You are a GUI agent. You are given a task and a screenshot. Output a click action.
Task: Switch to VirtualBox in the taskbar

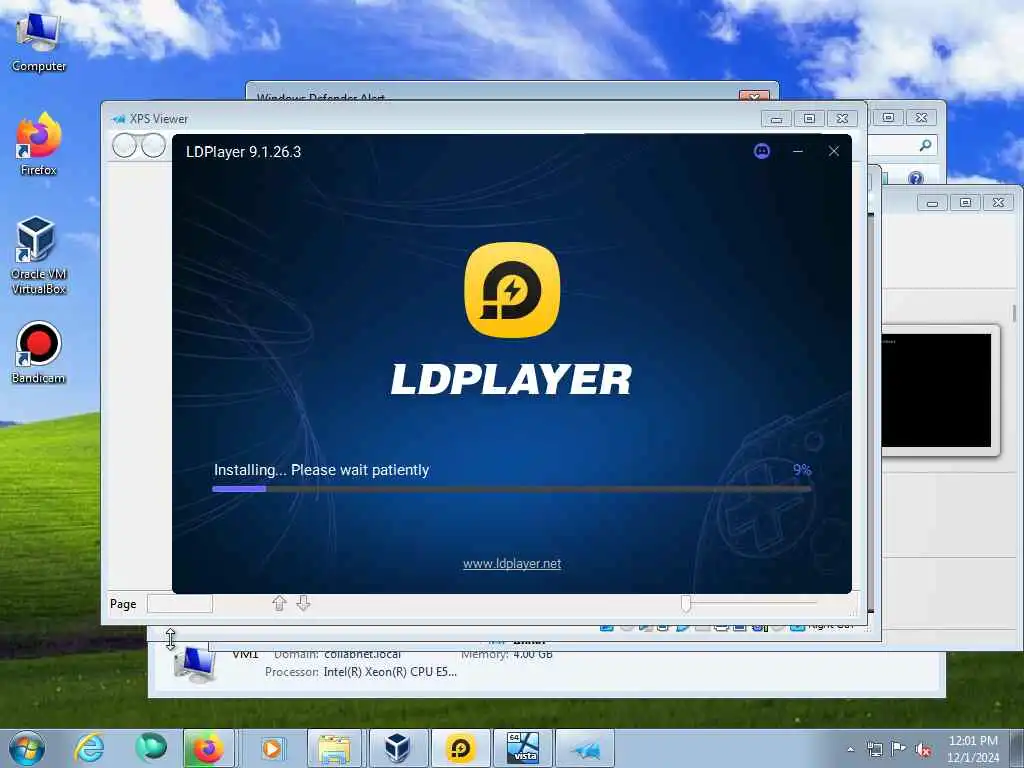point(397,748)
